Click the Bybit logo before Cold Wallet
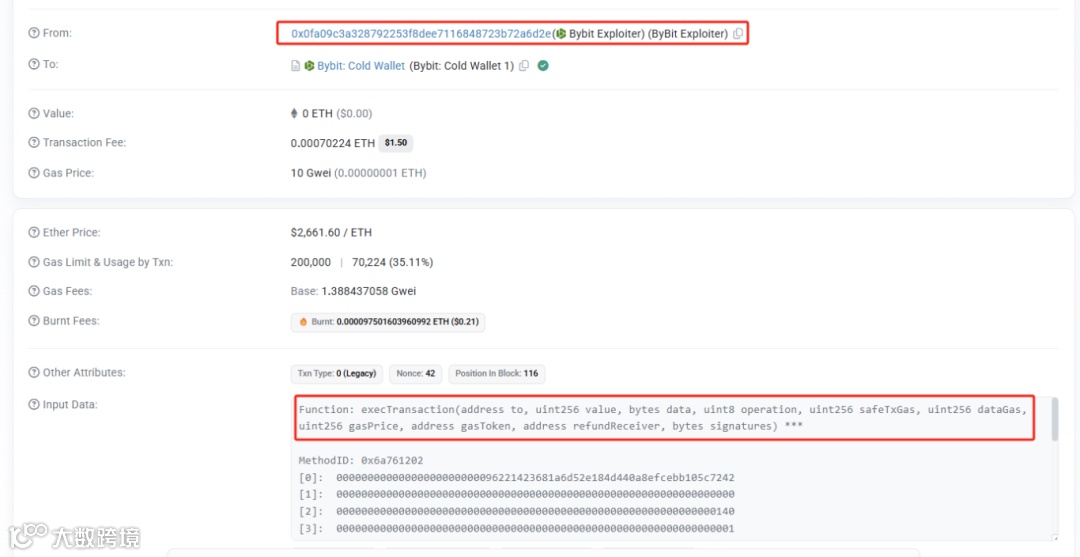The height and width of the screenshot is (557, 1080). click(309, 66)
